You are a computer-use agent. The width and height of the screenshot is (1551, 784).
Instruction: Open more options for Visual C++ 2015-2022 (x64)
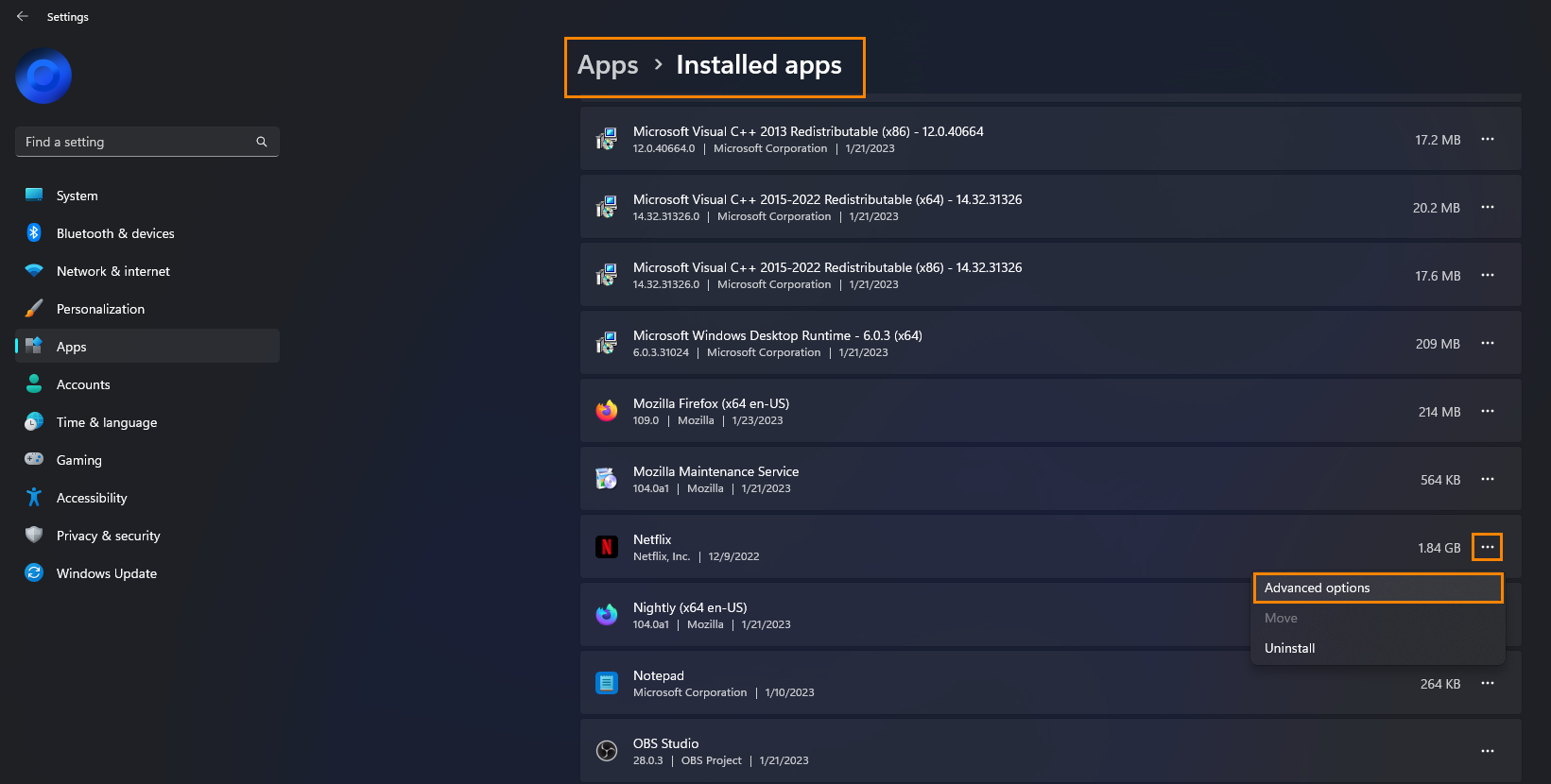pyautogui.click(x=1488, y=207)
